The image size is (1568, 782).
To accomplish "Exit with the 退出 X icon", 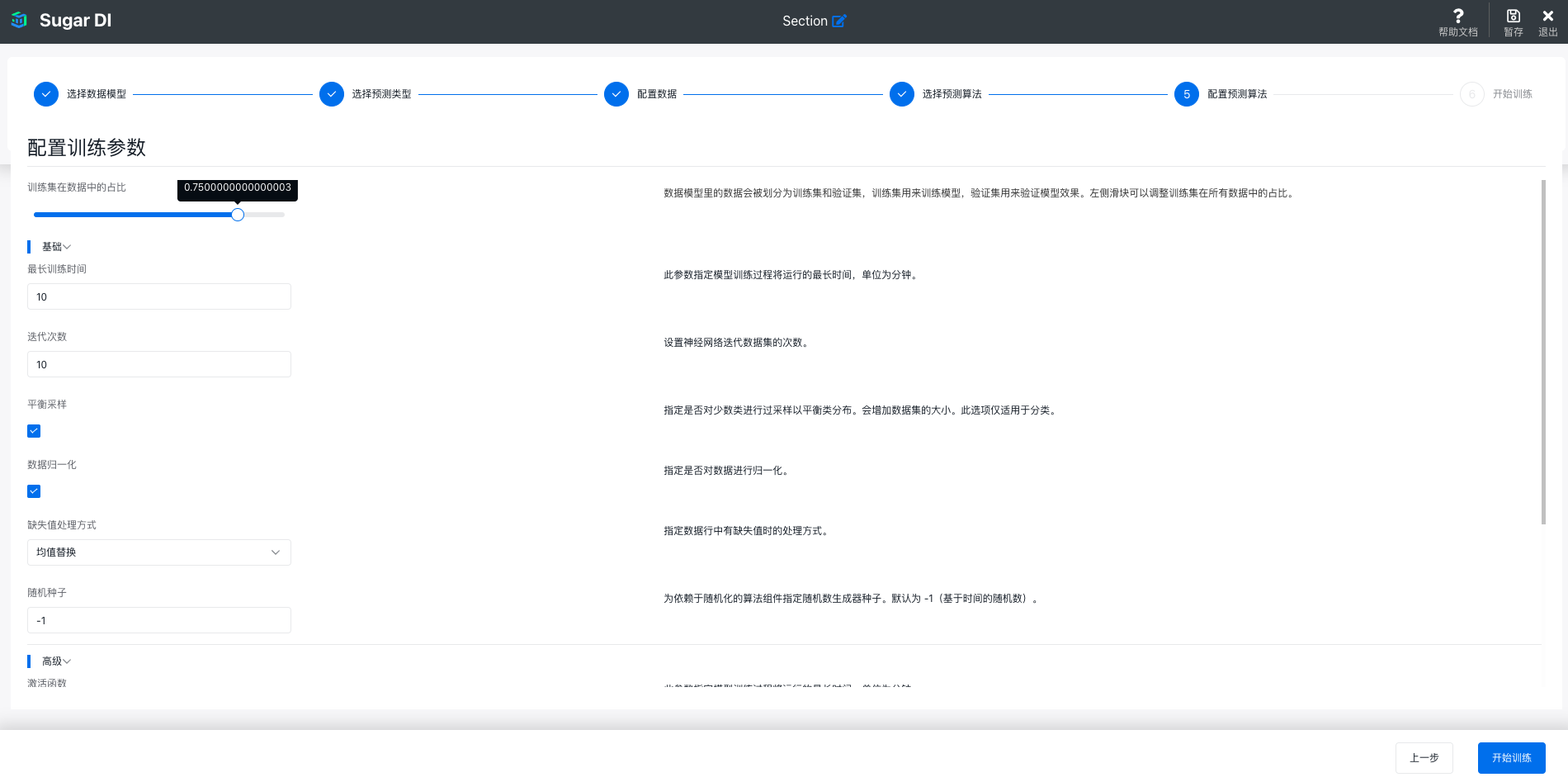I will pos(1548,16).
